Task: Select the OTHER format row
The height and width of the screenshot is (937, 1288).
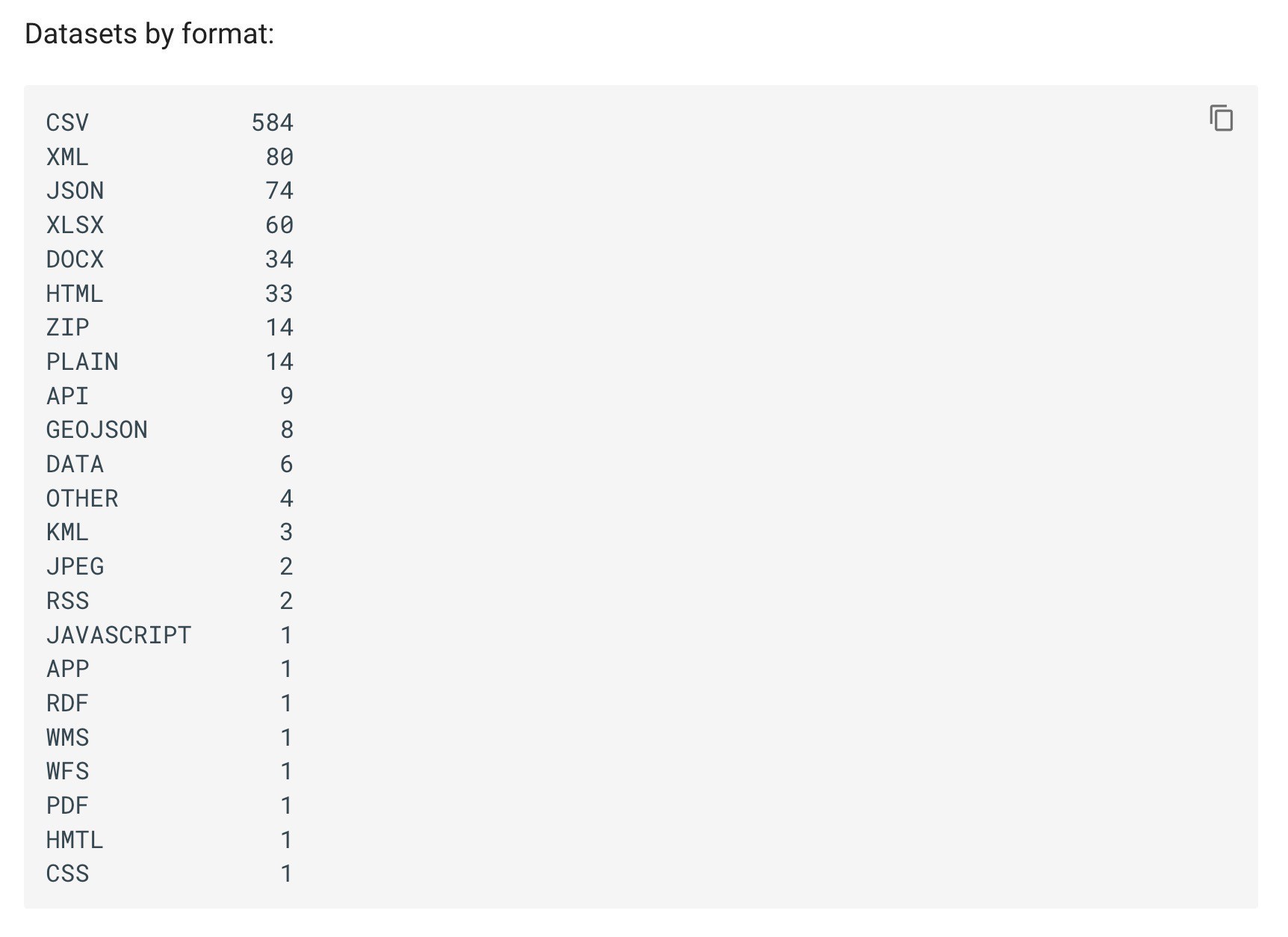Action: click(170, 498)
